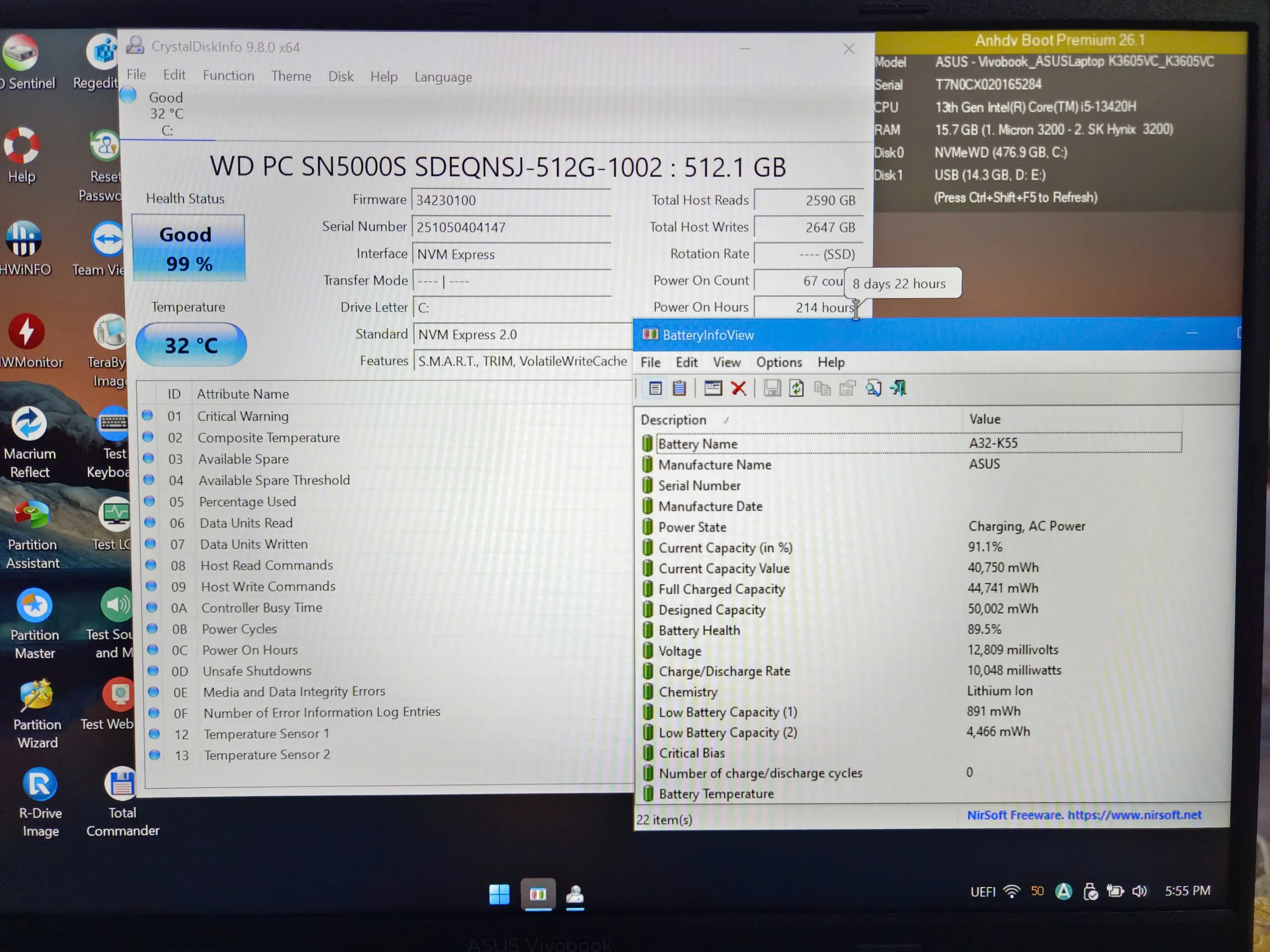This screenshot has width=1270, height=952.
Task: Launch Partition Wizard from the desktop
Action: (x=37, y=714)
